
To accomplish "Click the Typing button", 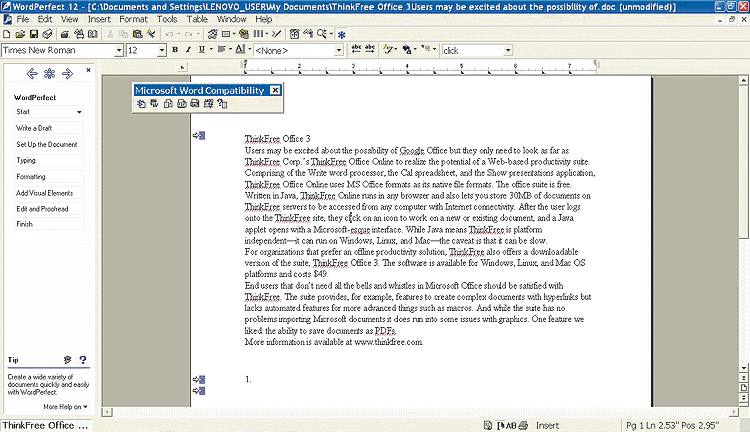I will pyautogui.click(x=49, y=160).
